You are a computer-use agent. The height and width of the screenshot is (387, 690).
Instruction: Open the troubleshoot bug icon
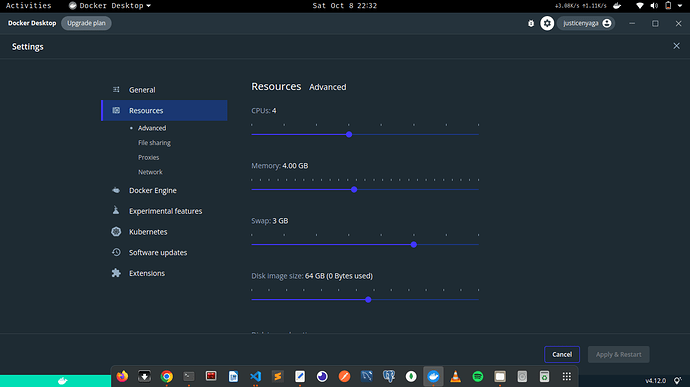531,23
